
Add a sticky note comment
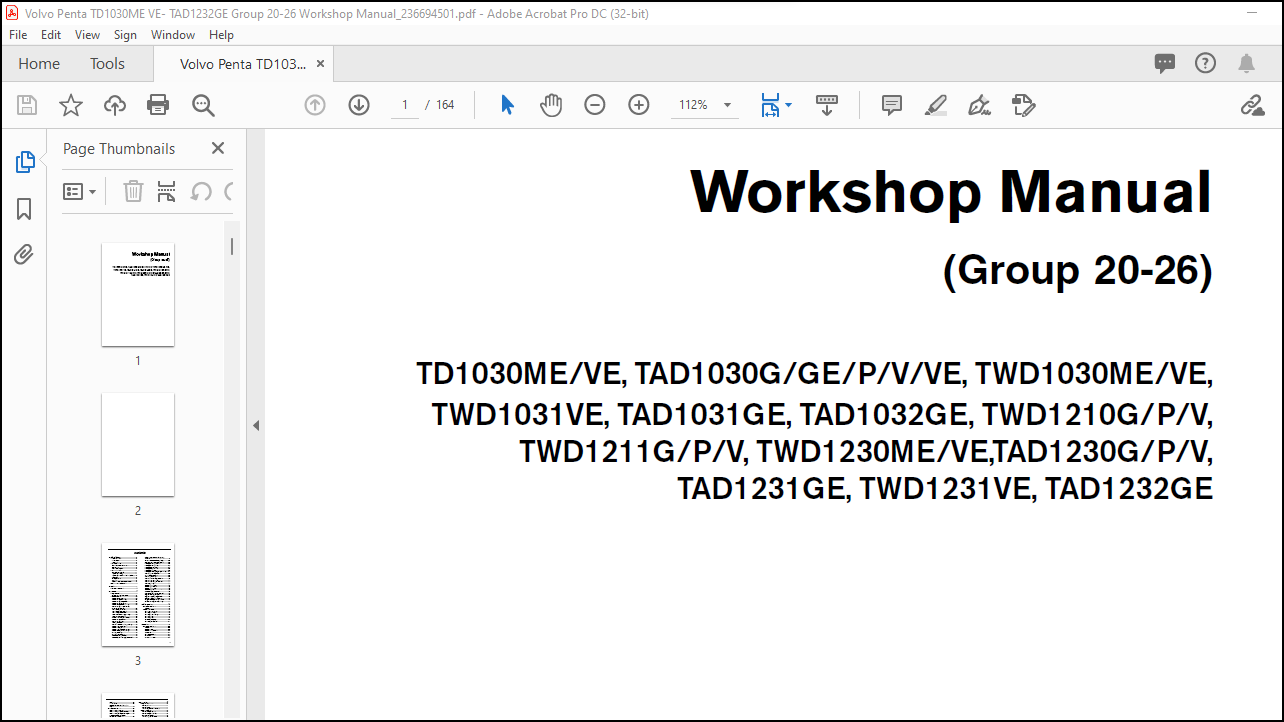(x=892, y=105)
